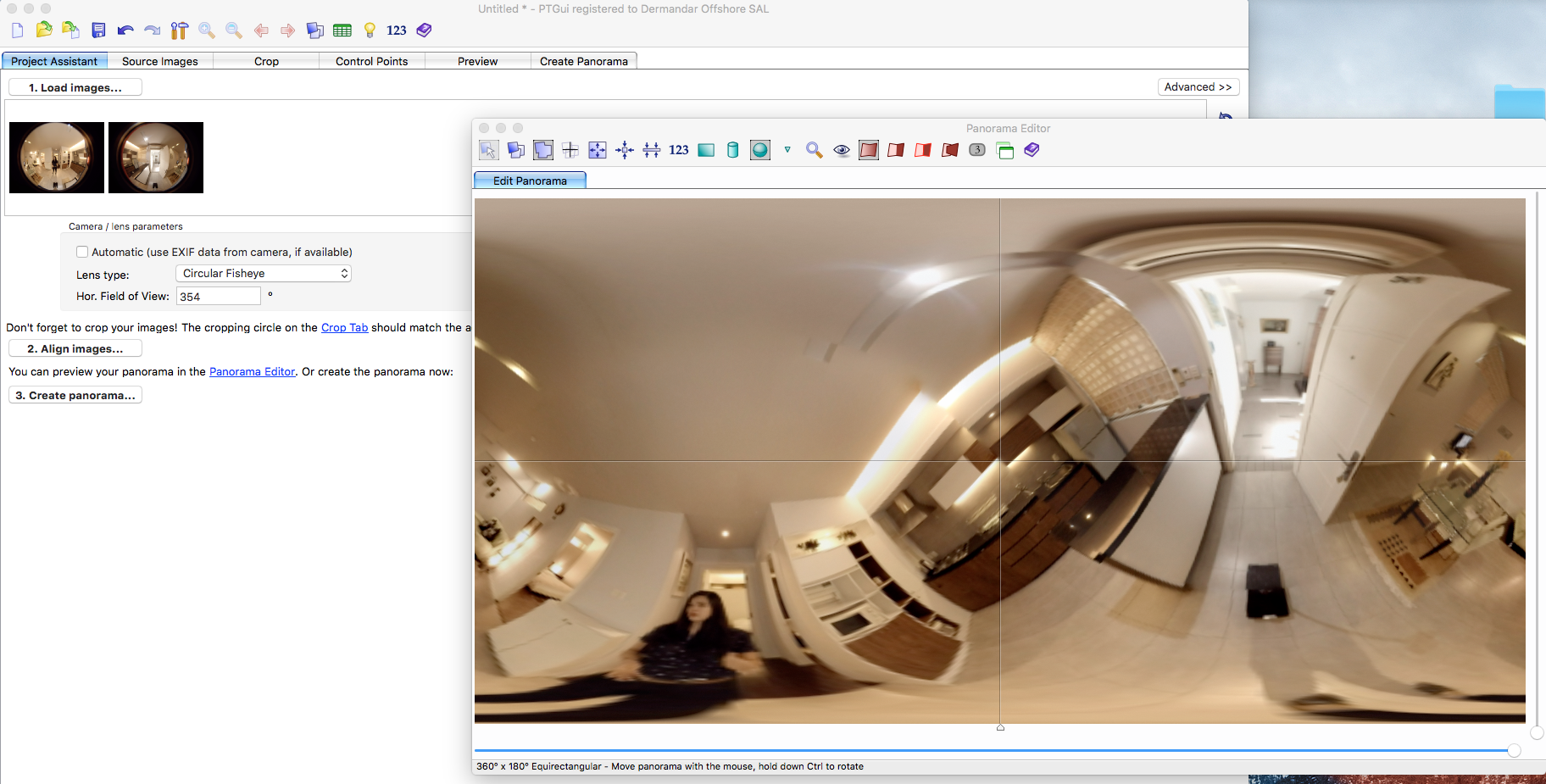Toggle the eye preview icon
The image size is (1546, 784).
[842, 150]
